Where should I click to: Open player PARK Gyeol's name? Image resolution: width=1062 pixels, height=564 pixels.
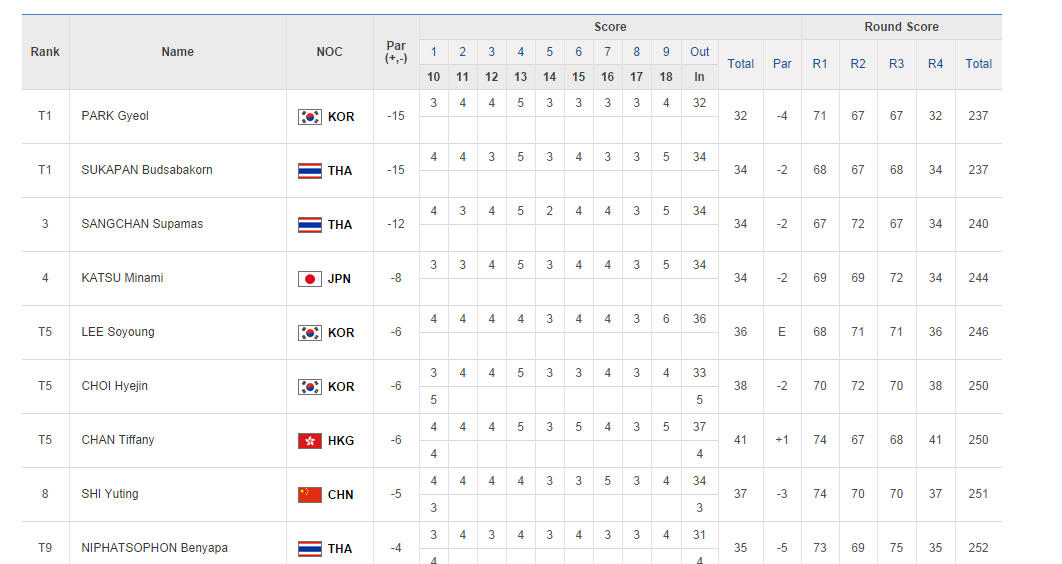pos(115,116)
